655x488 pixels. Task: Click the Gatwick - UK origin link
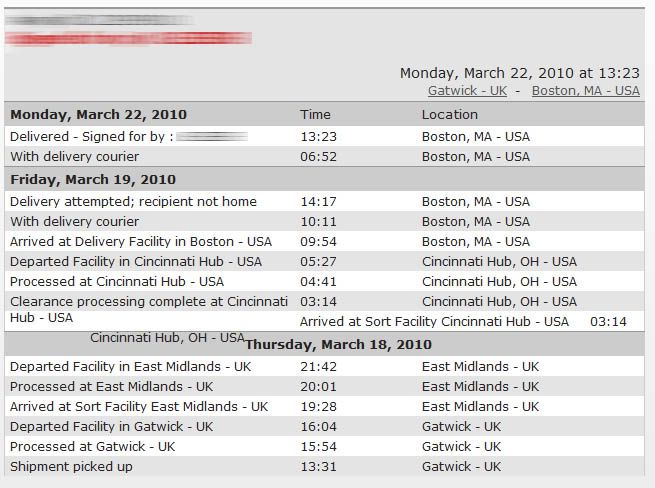pos(467,90)
